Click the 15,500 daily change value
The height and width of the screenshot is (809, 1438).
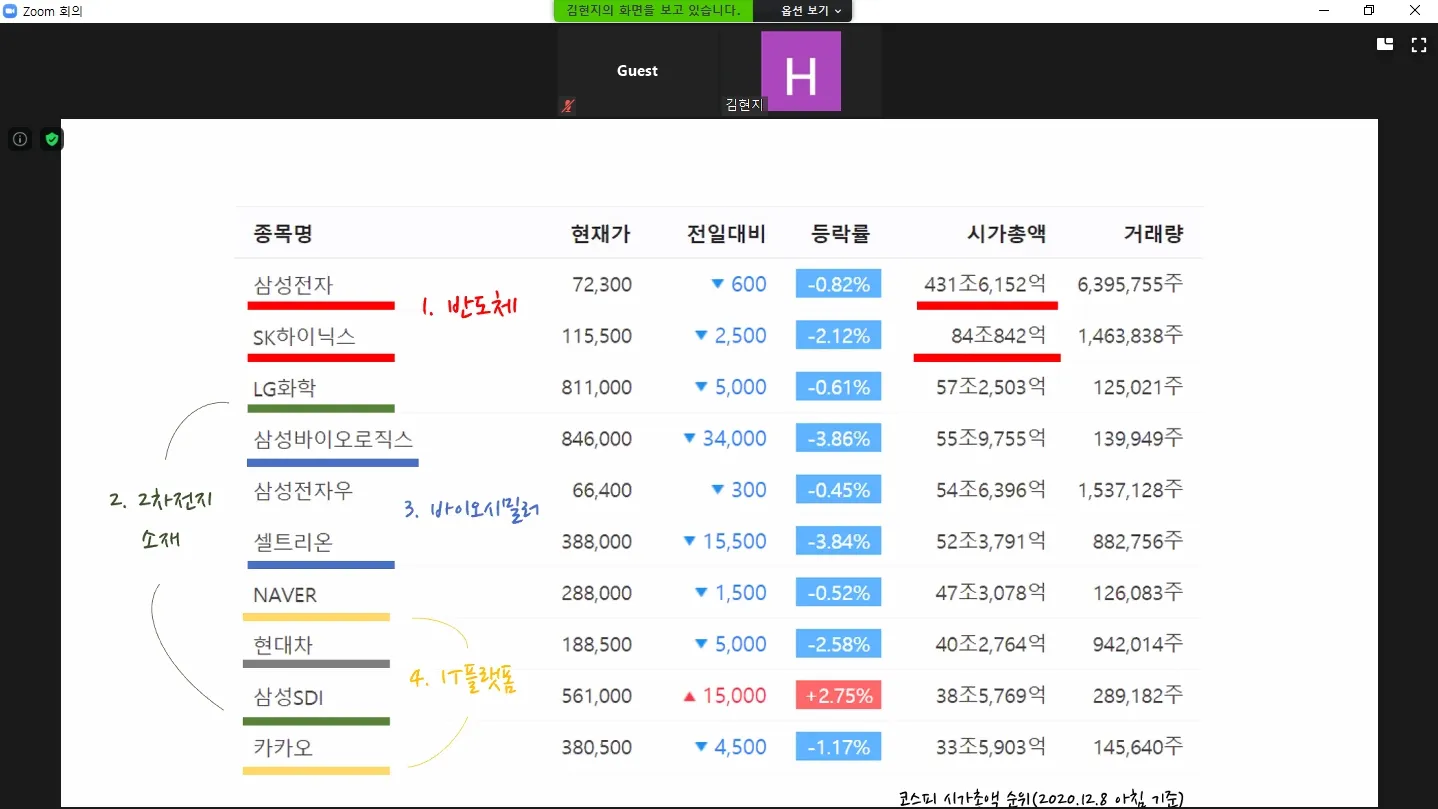[x=735, y=541]
